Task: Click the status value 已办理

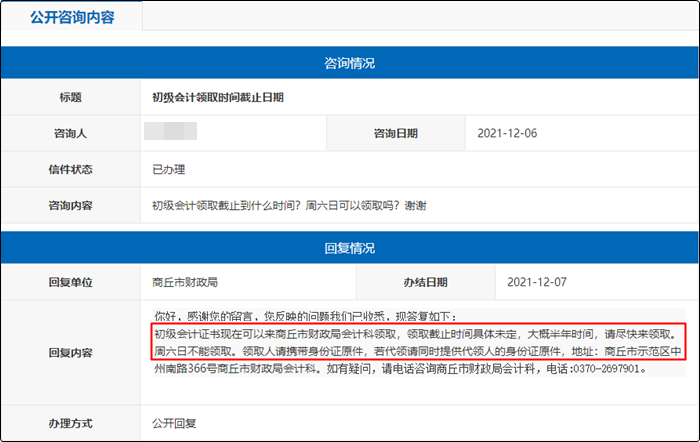Action: (169, 170)
